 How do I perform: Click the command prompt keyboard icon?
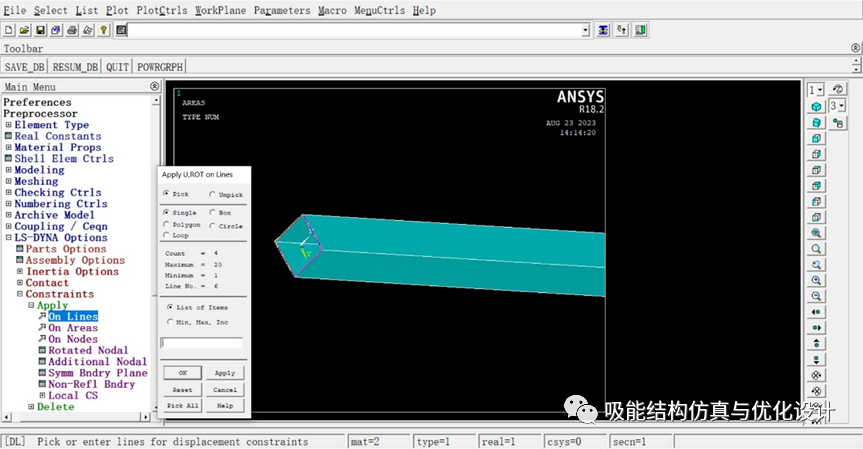[122, 30]
